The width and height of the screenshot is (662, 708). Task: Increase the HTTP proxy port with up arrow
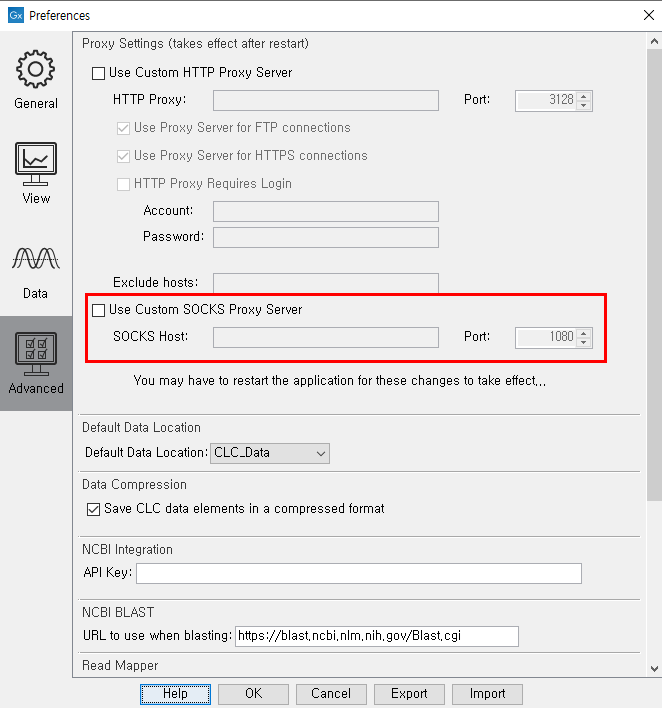click(584, 96)
